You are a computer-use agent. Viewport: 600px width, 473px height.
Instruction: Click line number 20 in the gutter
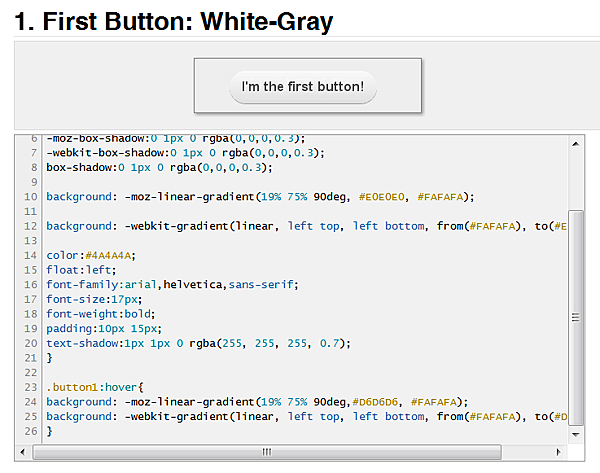[31, 343]
